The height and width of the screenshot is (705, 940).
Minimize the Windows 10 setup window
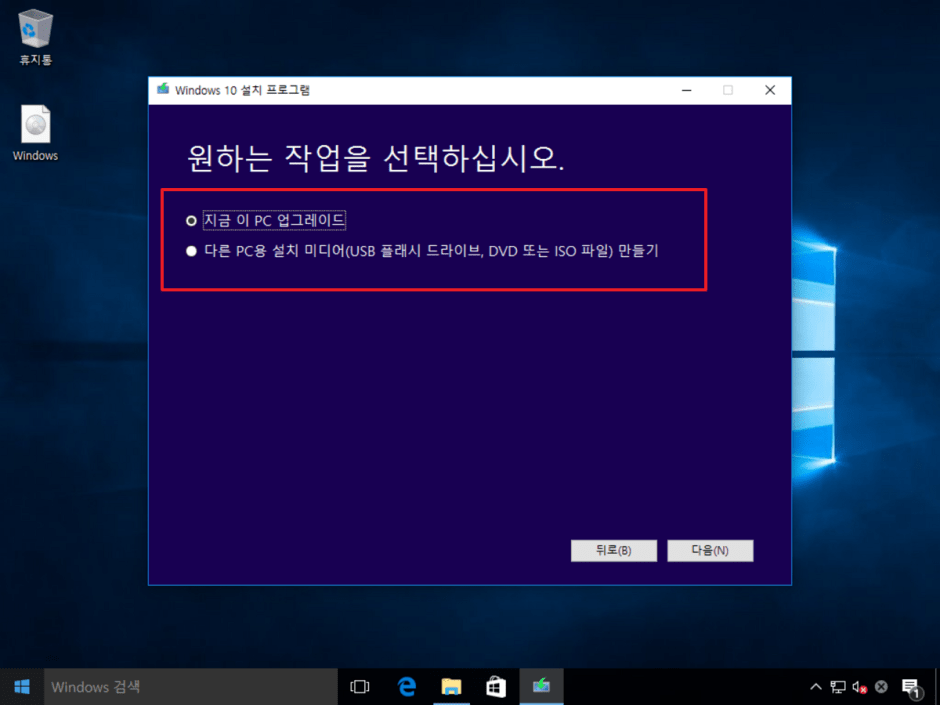click(687, 90)
